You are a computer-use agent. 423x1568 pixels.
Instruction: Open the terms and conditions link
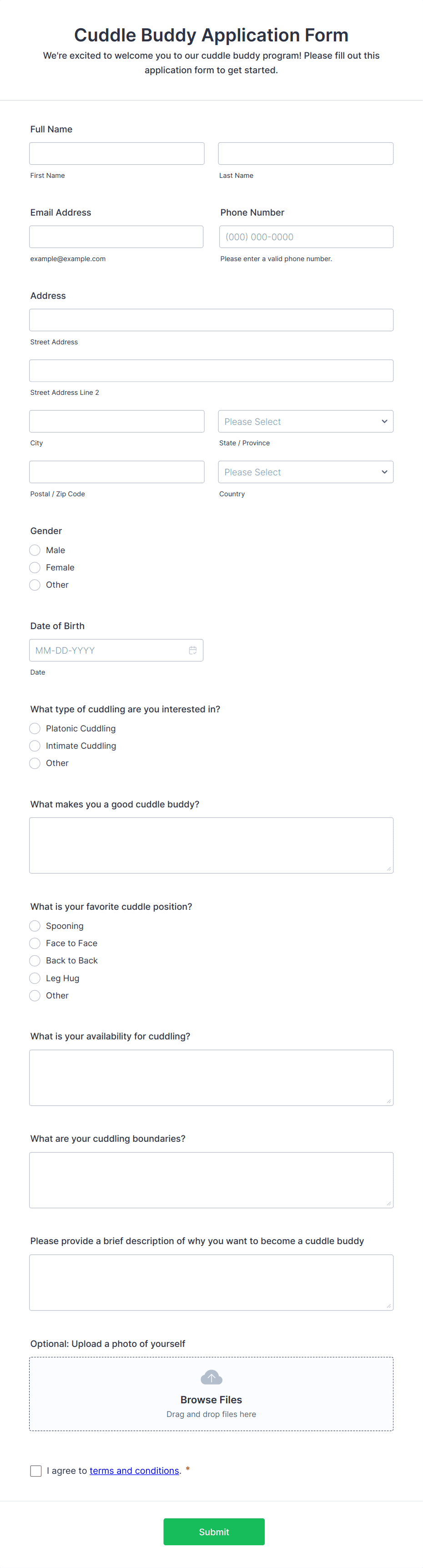135,1471
